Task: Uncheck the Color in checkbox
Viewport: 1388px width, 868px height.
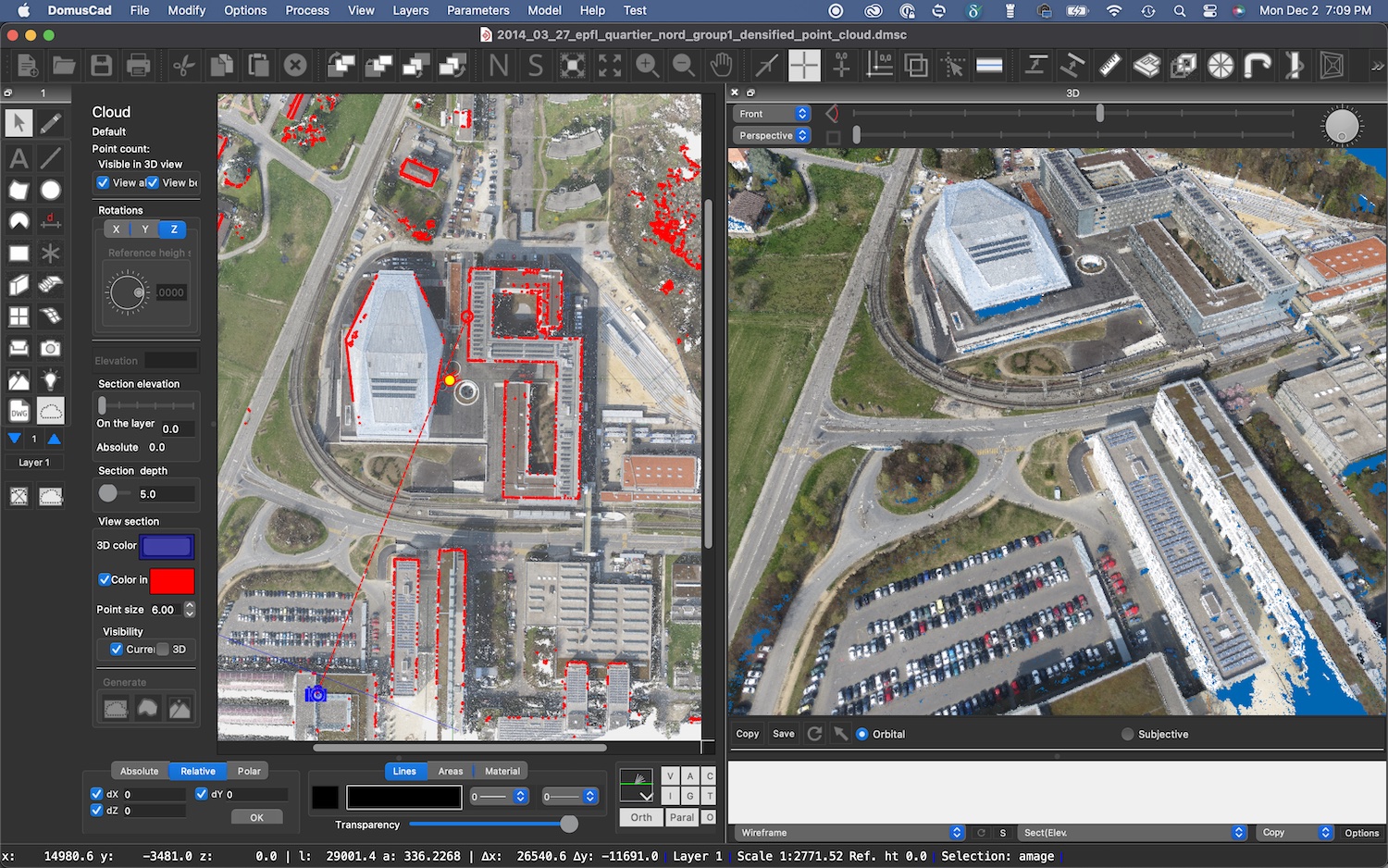Action: coord(105,580)
